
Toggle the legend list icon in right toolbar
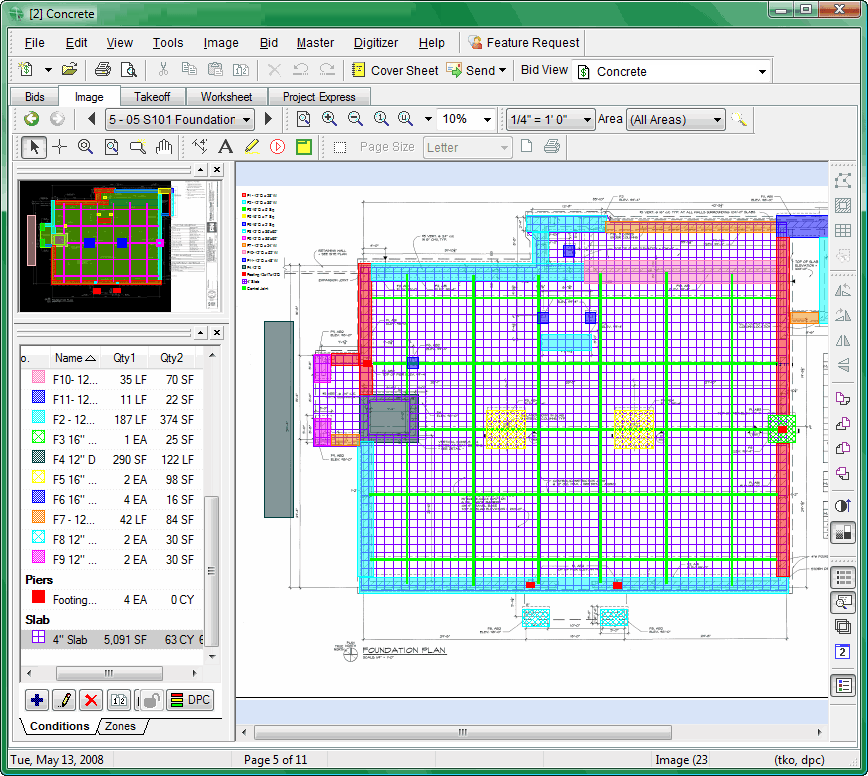[x=843, y=685]
